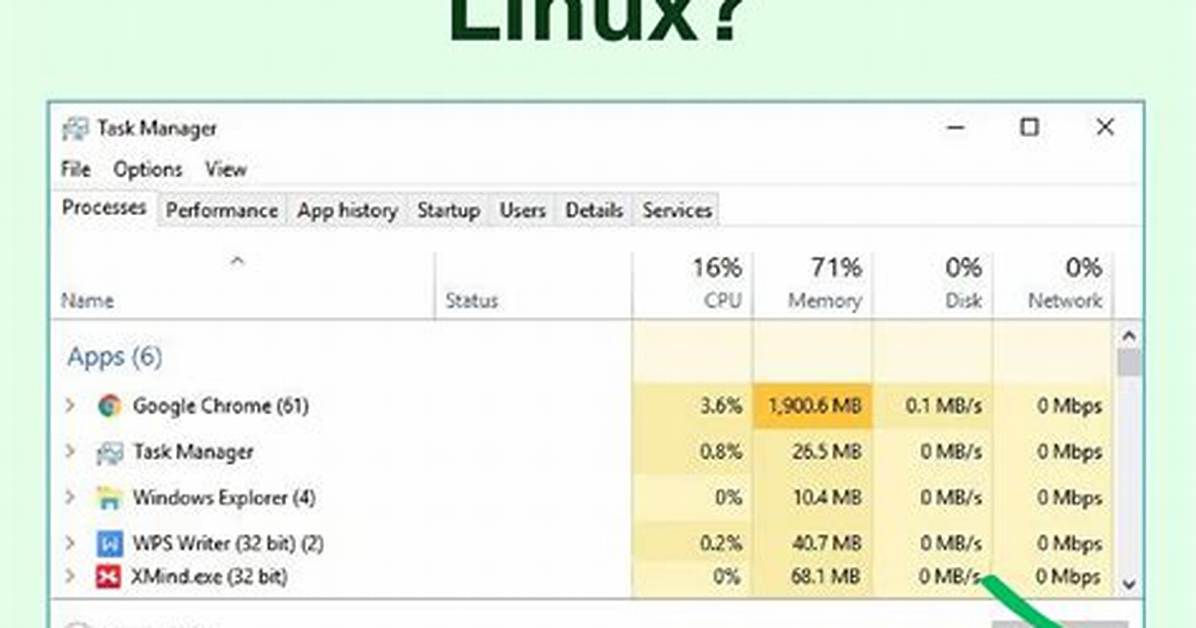This screenshot has height=628, width=1196.
Task: Click the 1,900.6 MB memory cell
Action: [812, 406]
